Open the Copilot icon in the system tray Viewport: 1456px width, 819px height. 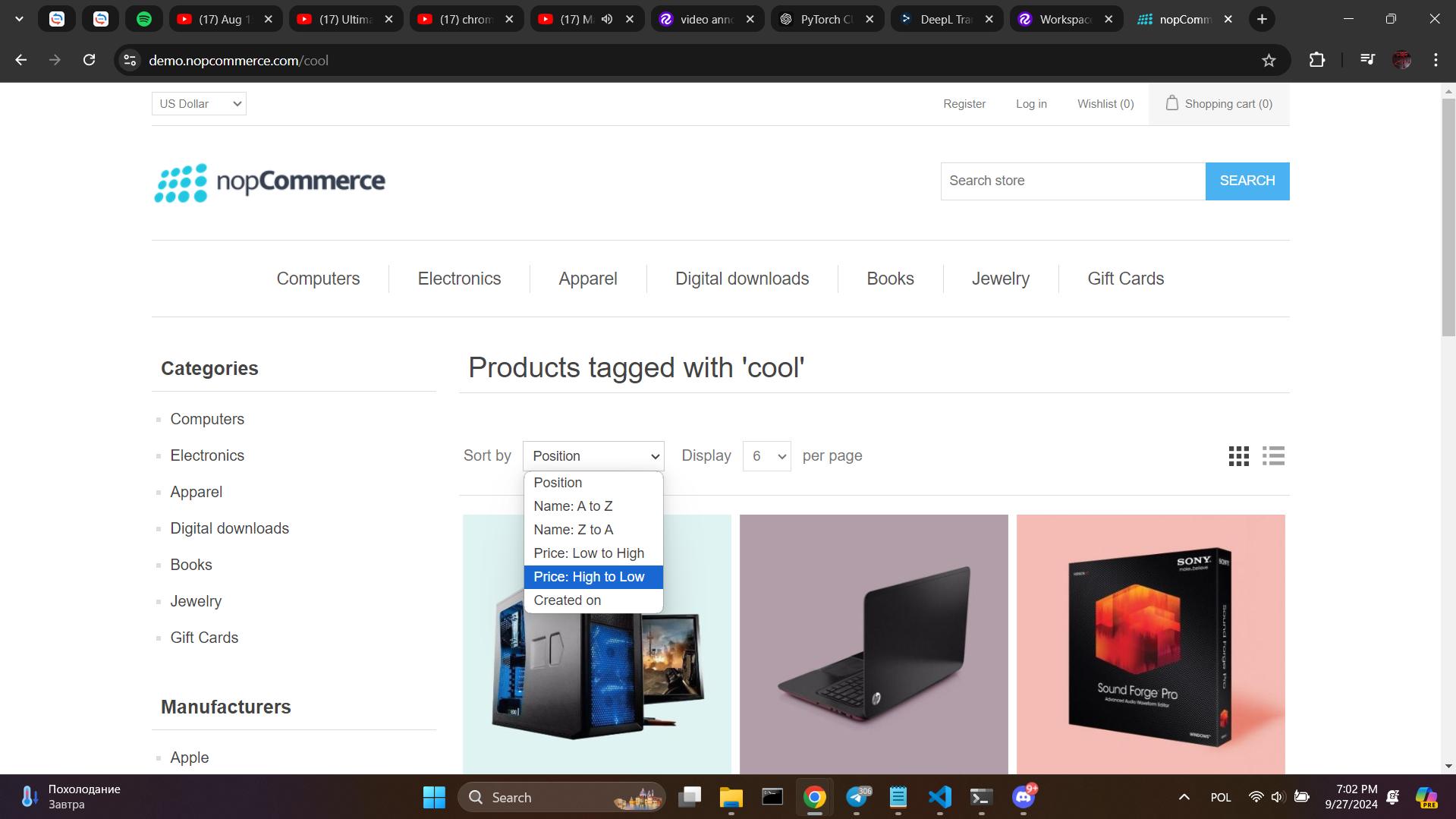tap(1426, 797)
